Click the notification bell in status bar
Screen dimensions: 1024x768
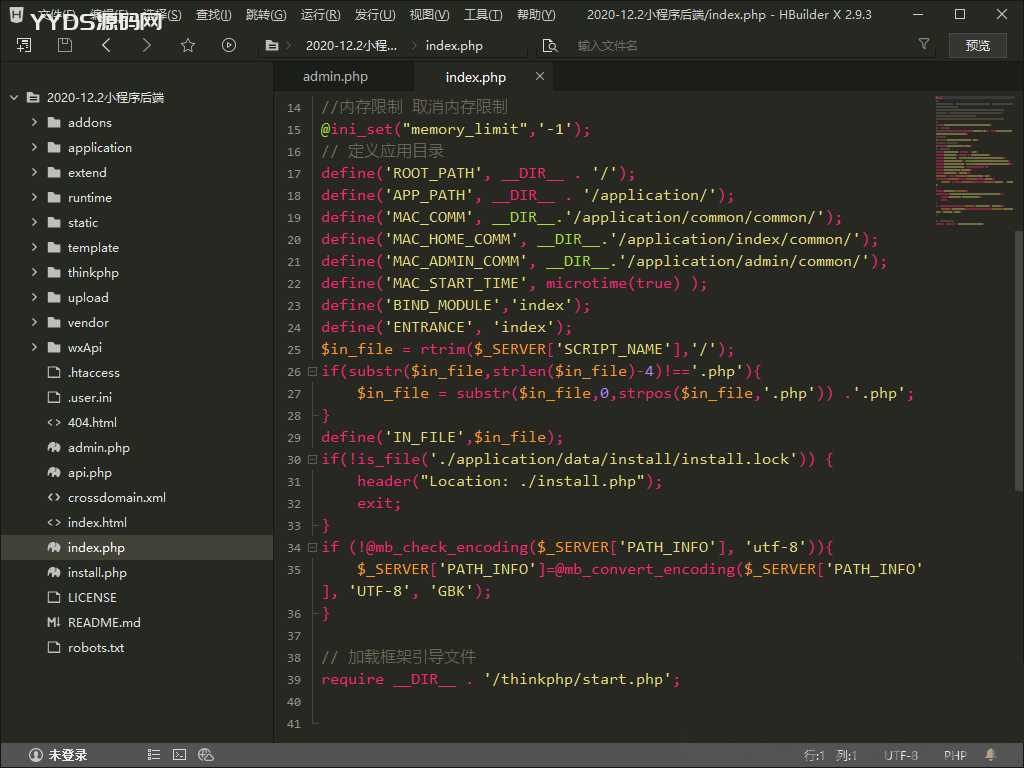click(x=991, y=755)
